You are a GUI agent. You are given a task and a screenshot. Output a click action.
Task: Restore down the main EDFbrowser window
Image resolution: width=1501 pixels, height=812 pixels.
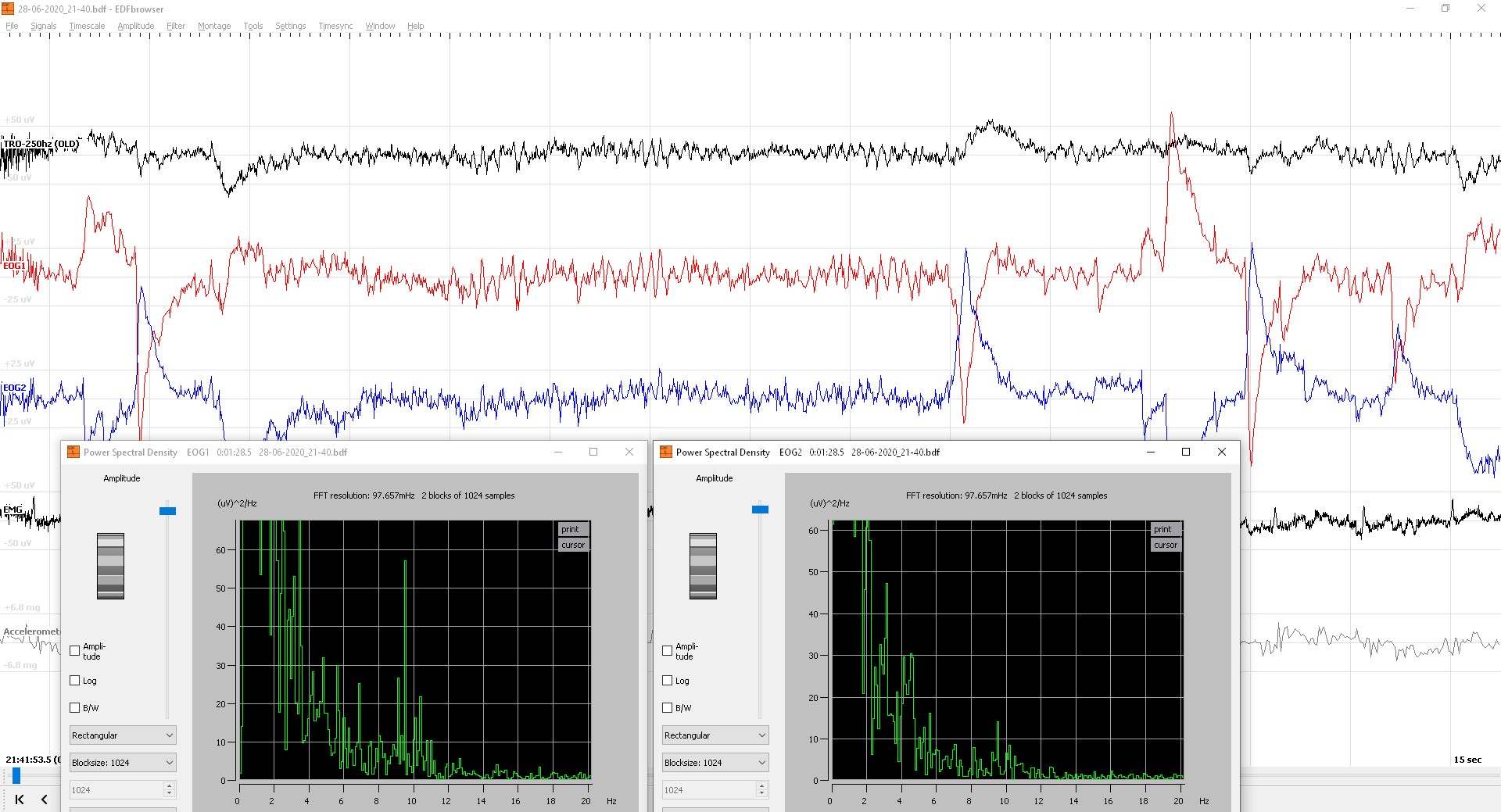tap(1445, 9)
